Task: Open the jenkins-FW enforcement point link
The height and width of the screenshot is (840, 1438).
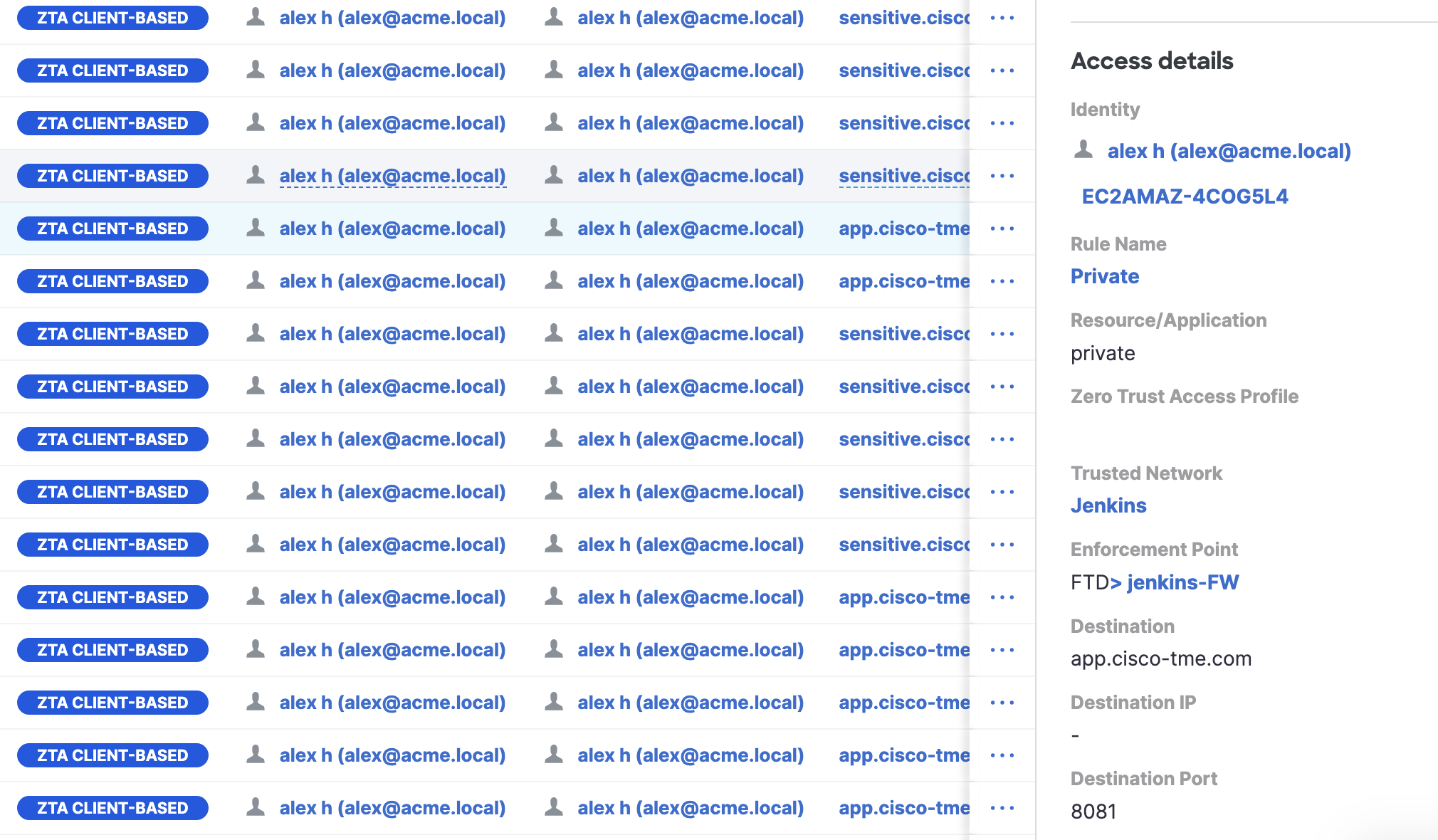Action: click(1182, 582)
